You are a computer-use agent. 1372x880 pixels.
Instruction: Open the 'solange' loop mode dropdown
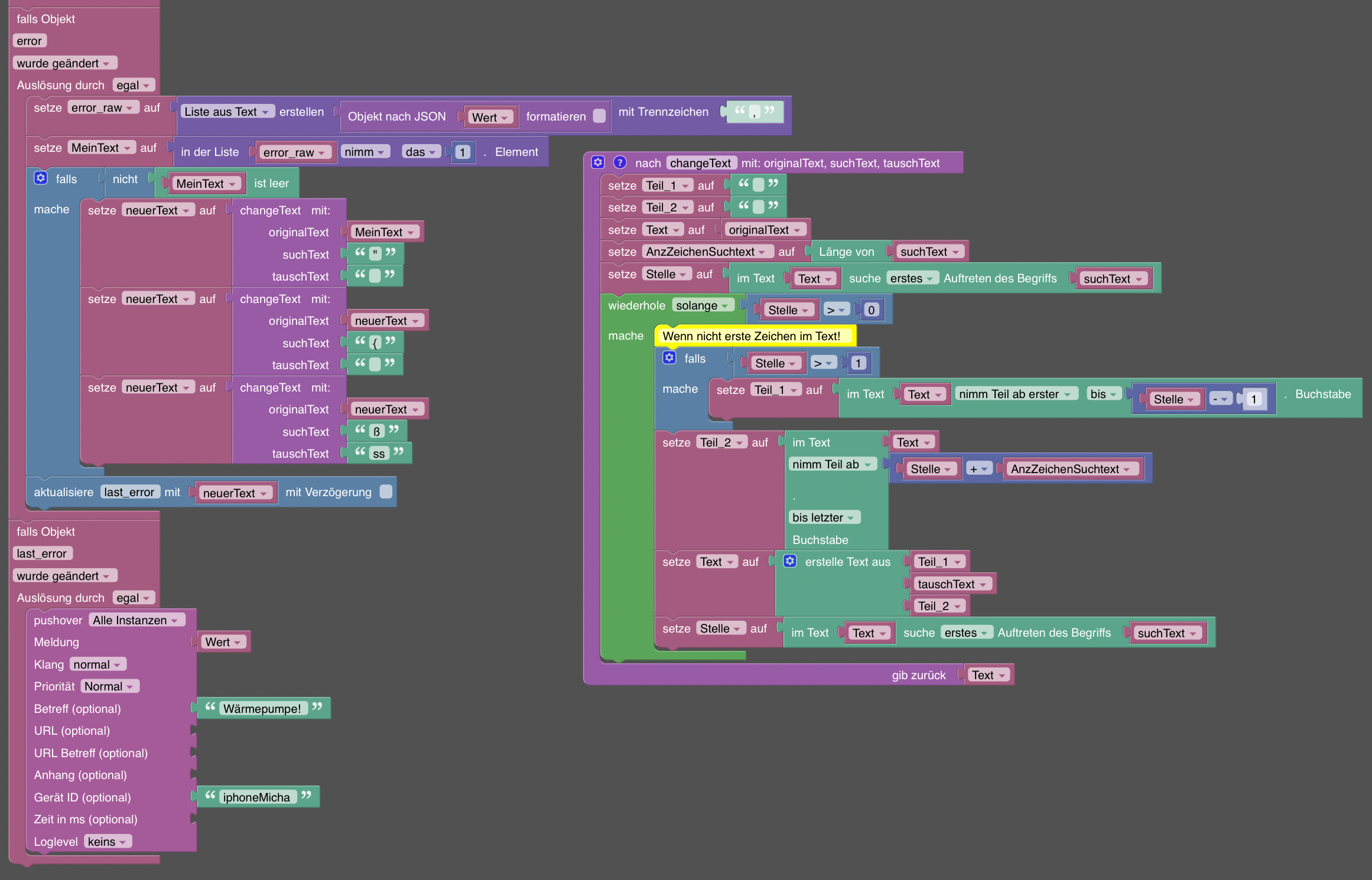(x=703, y=305)
